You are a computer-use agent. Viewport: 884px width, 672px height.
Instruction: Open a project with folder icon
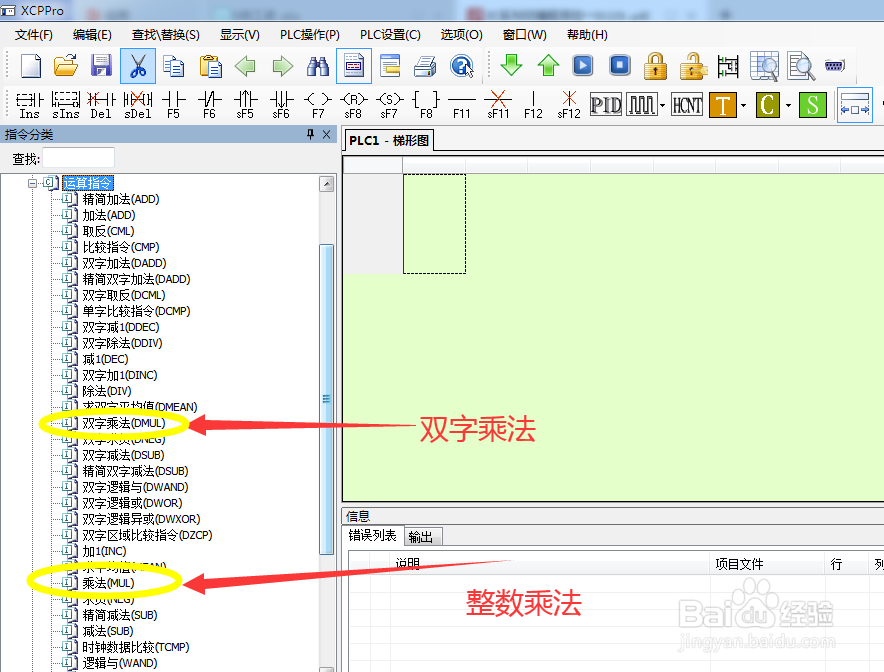66,66
